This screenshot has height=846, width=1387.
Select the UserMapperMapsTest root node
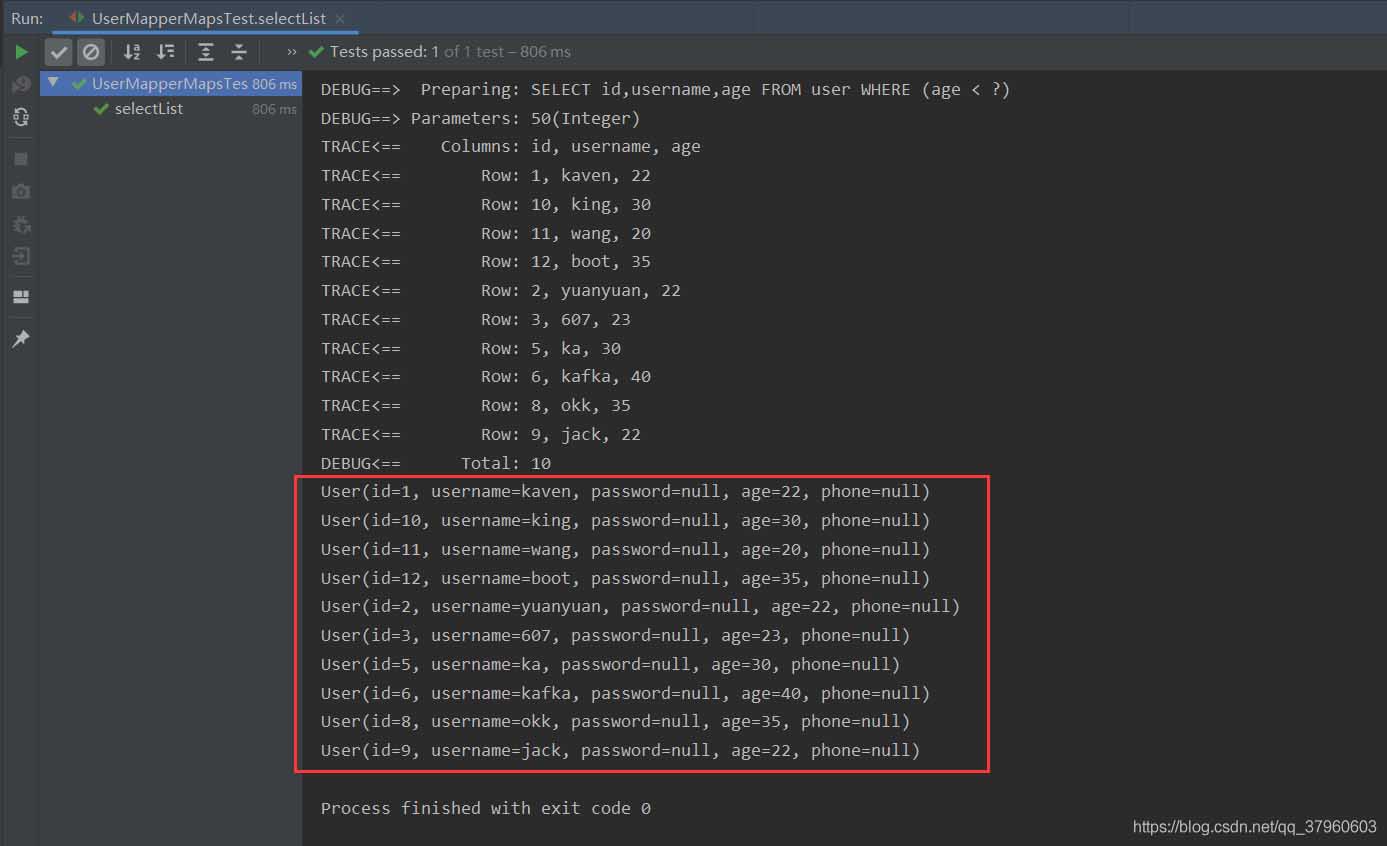[168, 84]
